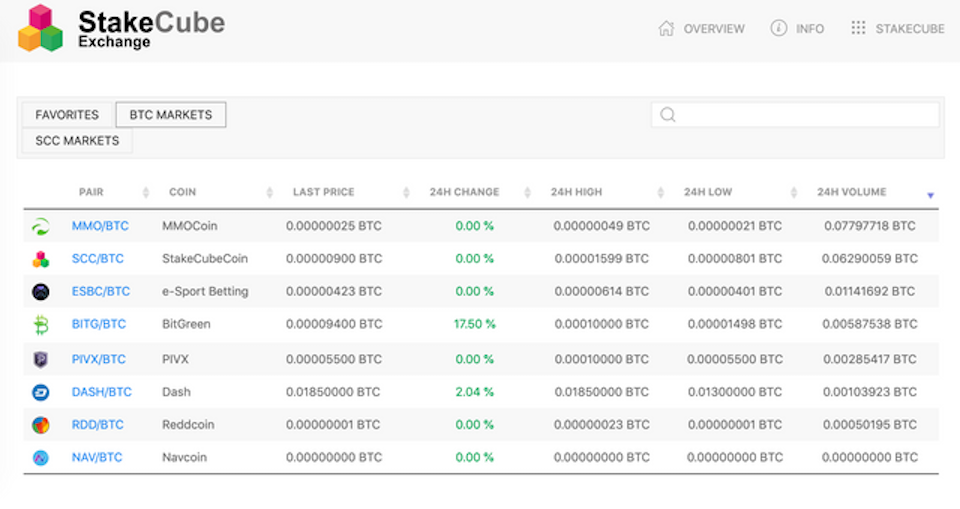Switch to the Favorites tab
Image resolution: width=960 pixels, height=509 pixels.
[67, 115]
